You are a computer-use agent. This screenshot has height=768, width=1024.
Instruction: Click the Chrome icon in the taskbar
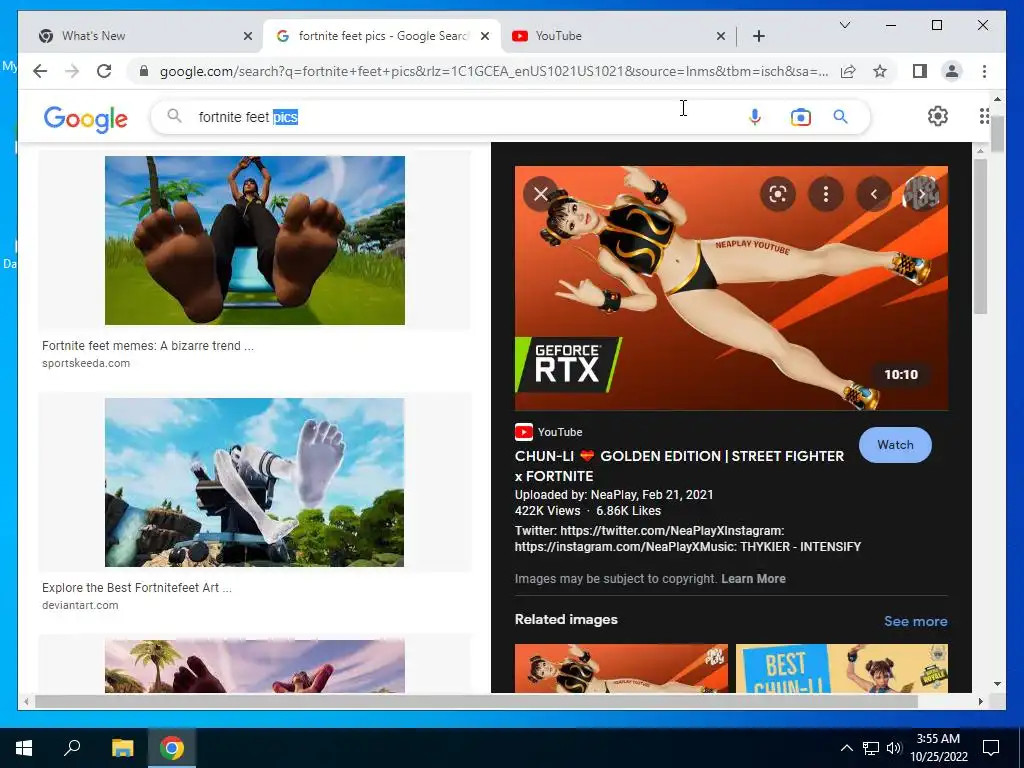coord(172,748)
